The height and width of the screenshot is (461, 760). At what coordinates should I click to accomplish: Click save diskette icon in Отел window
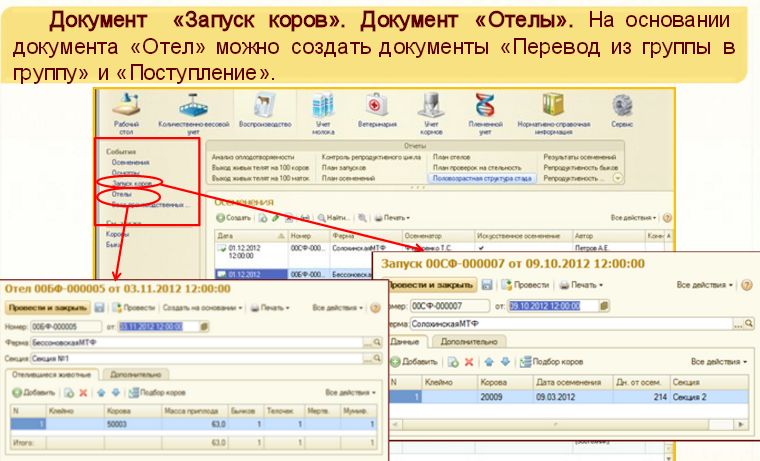99,309
